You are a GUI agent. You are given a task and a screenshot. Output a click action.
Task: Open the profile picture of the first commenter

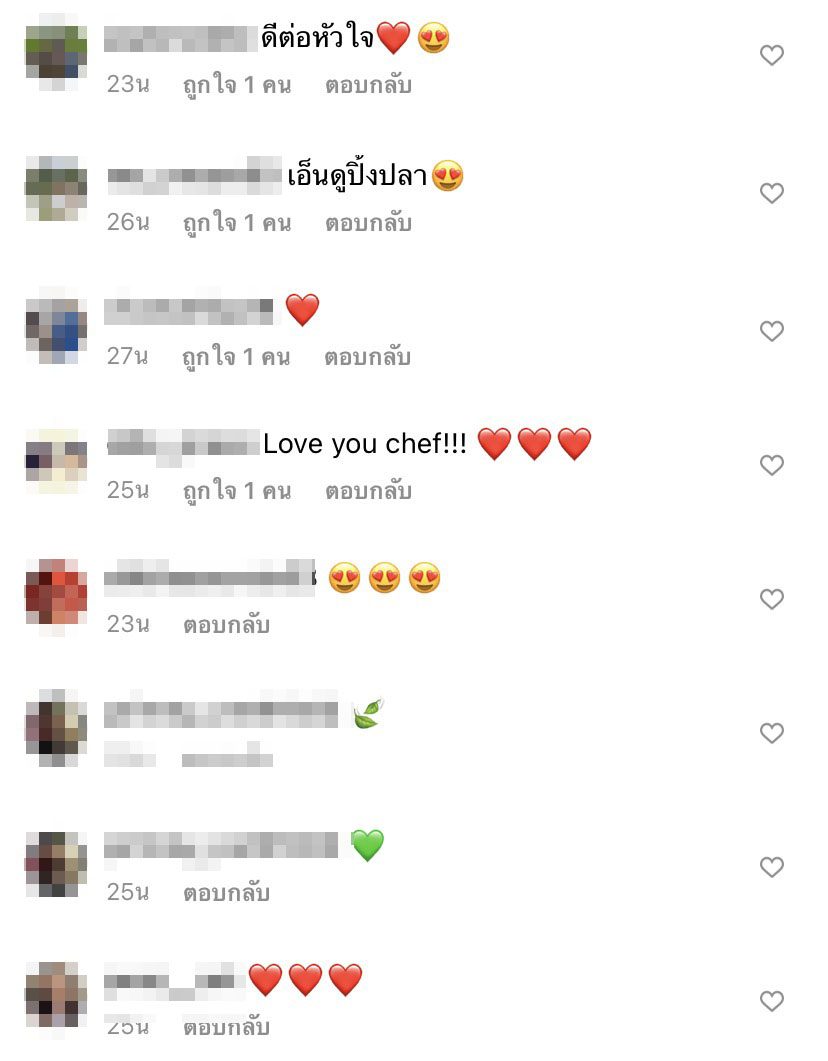(56, 53)
